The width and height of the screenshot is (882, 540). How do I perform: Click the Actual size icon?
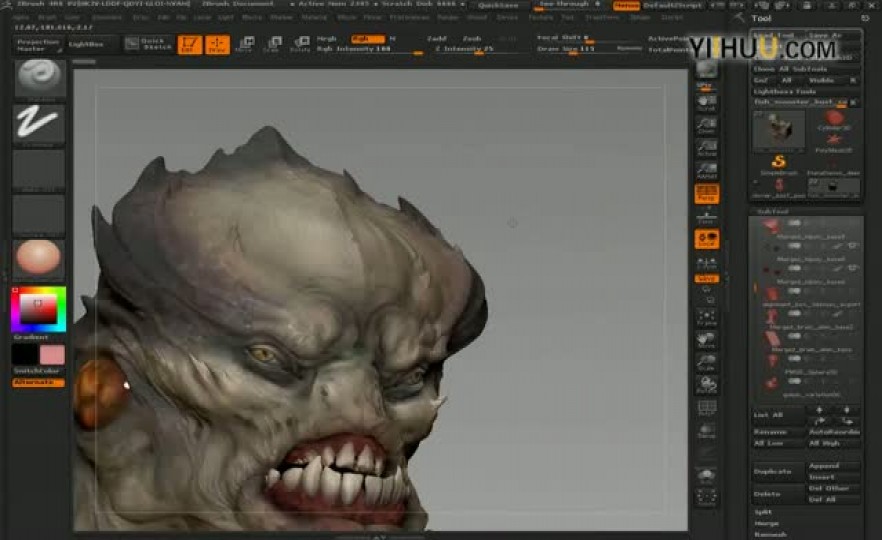tap(706, 148)
